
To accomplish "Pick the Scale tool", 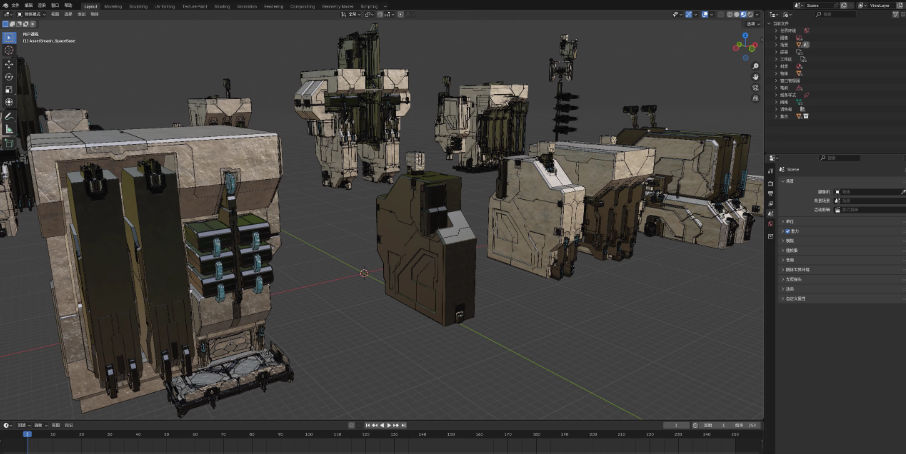I will coord(9,89).
